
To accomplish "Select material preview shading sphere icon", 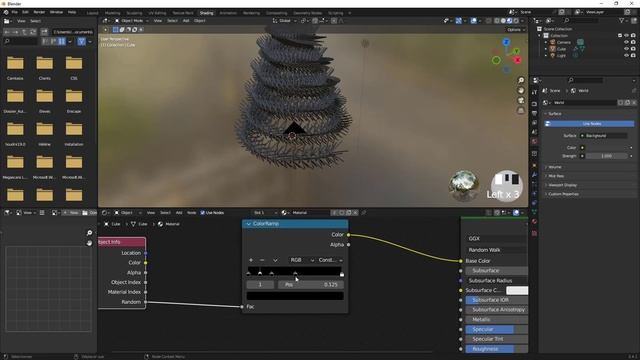I will [509, 20].
